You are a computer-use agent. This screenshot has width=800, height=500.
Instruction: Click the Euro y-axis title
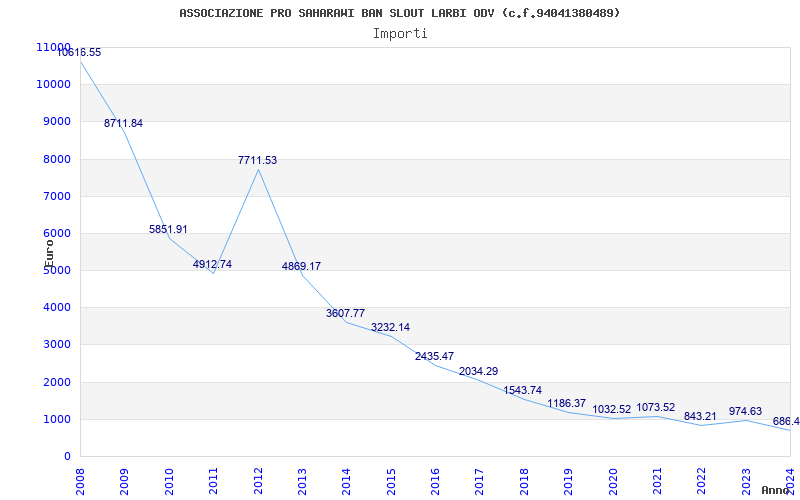49,253
